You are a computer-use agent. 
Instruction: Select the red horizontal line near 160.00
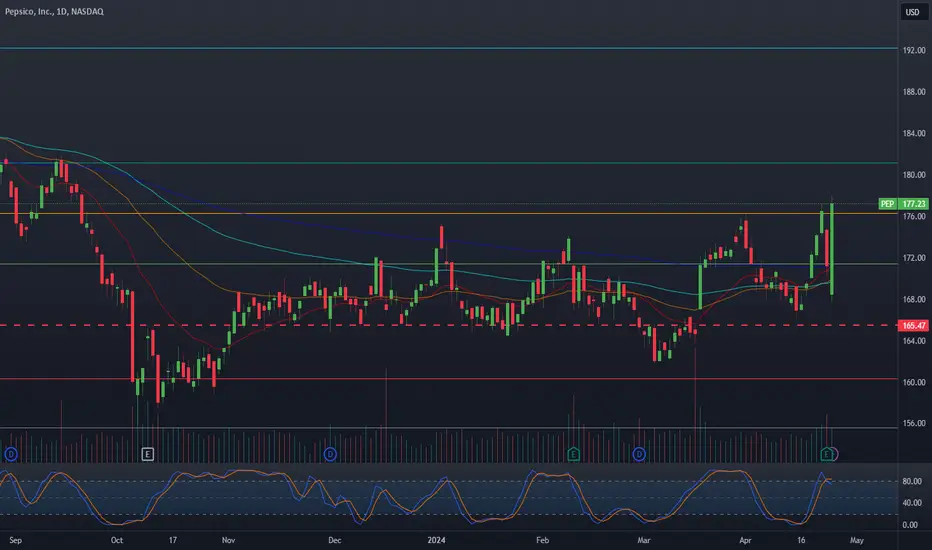[449, 379]
